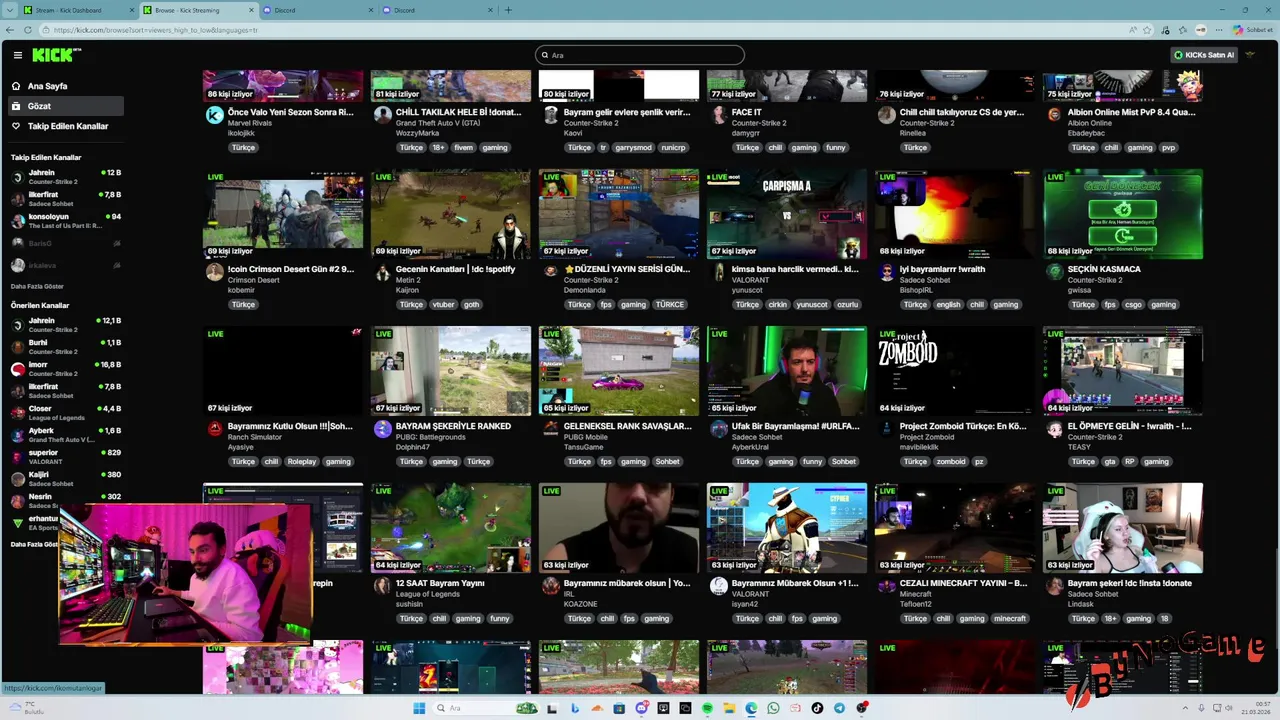Viewport: 1280px width, 720px height.
Task: Open Spotify from the taskbar
Action: pyautogui.click(x=707, y=708)
